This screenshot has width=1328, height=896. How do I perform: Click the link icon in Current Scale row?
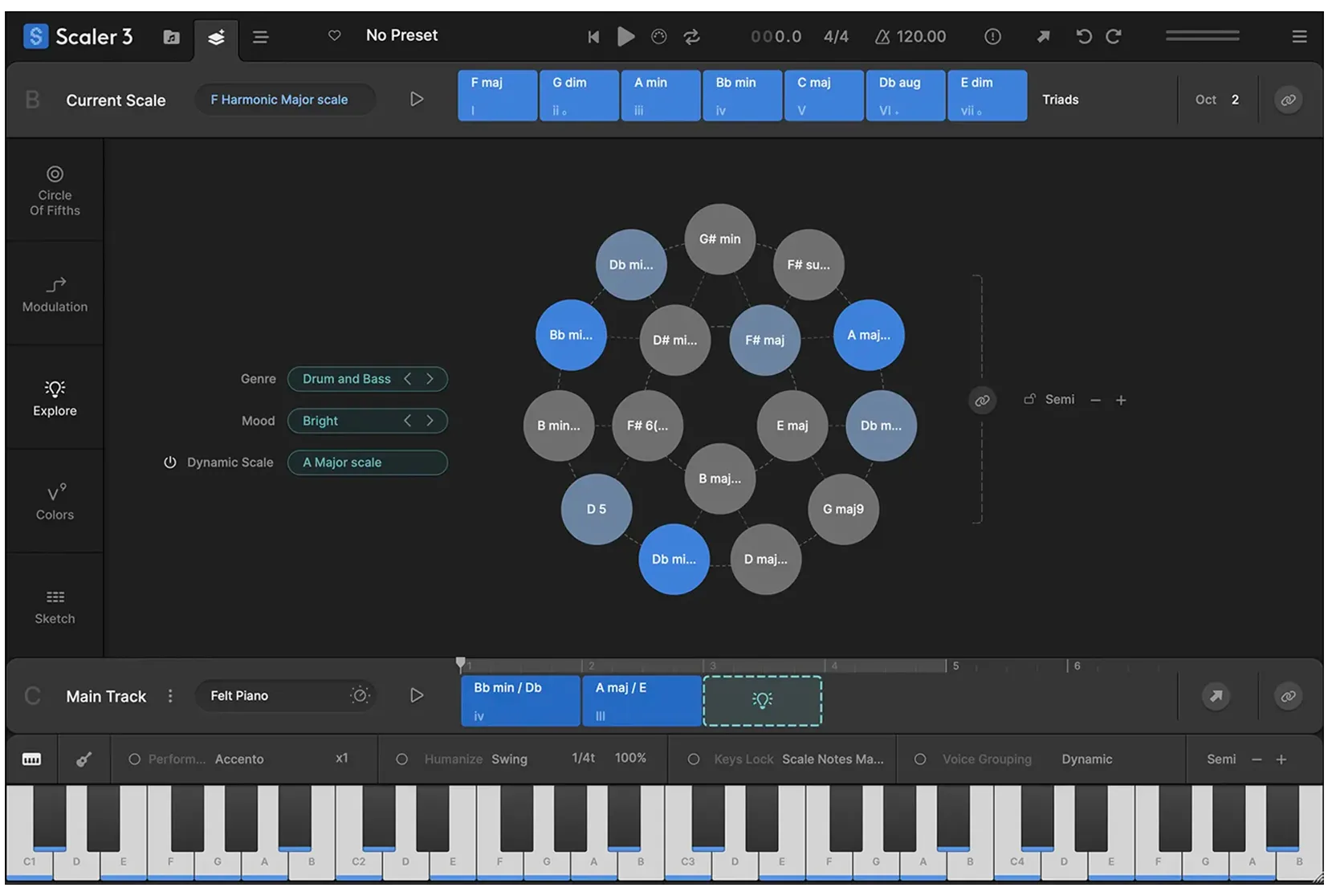point(1288,100)
